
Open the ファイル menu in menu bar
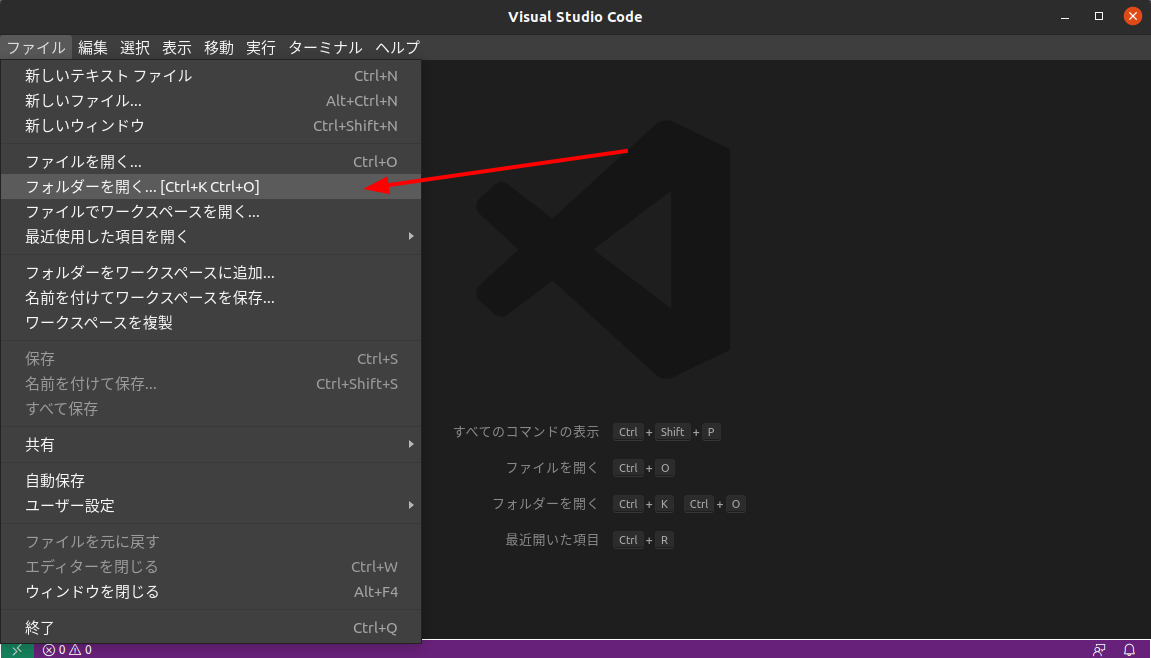(36, 48)
